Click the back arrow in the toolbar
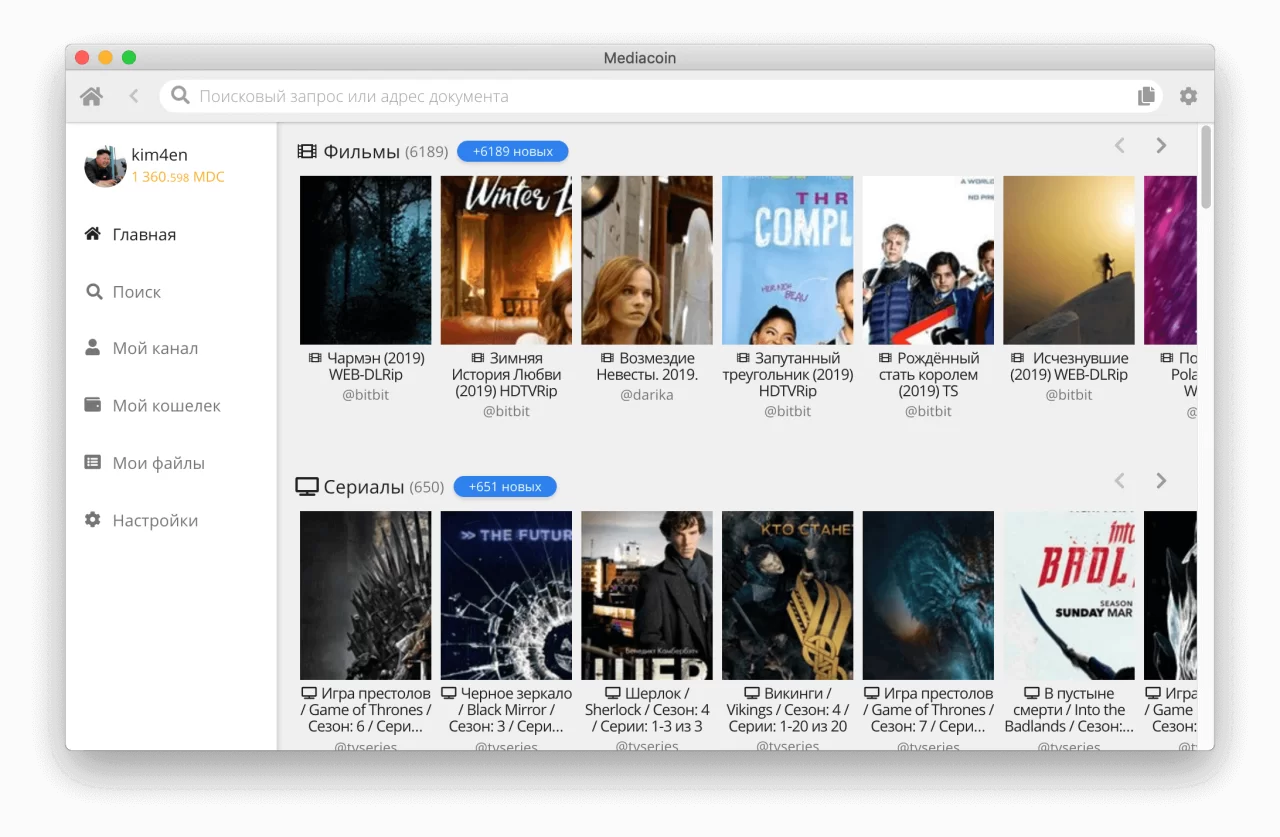Screen dimensions: 1280x837 tap(134, 96)
